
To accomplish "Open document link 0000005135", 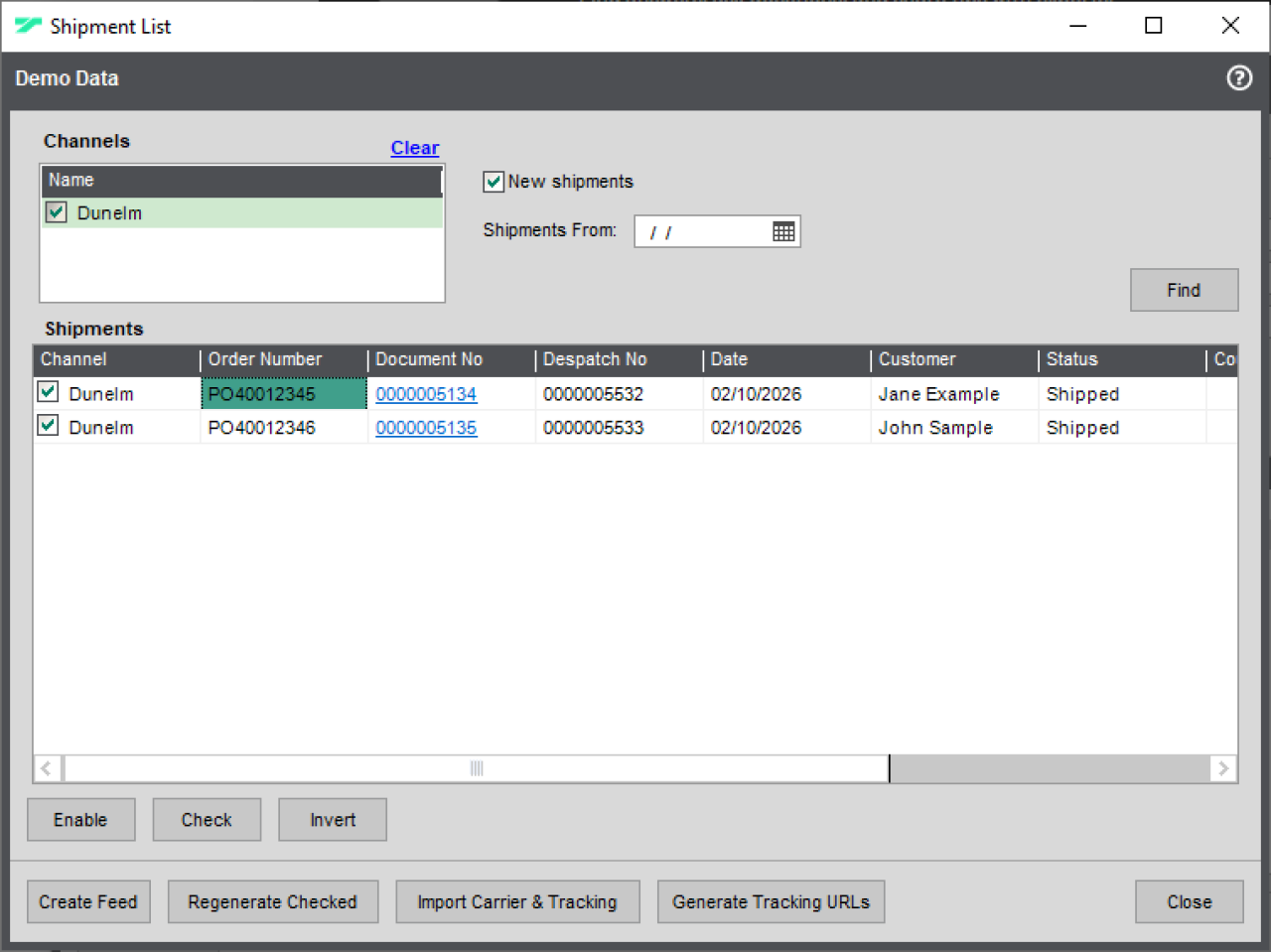I will (x=426, y=428).
